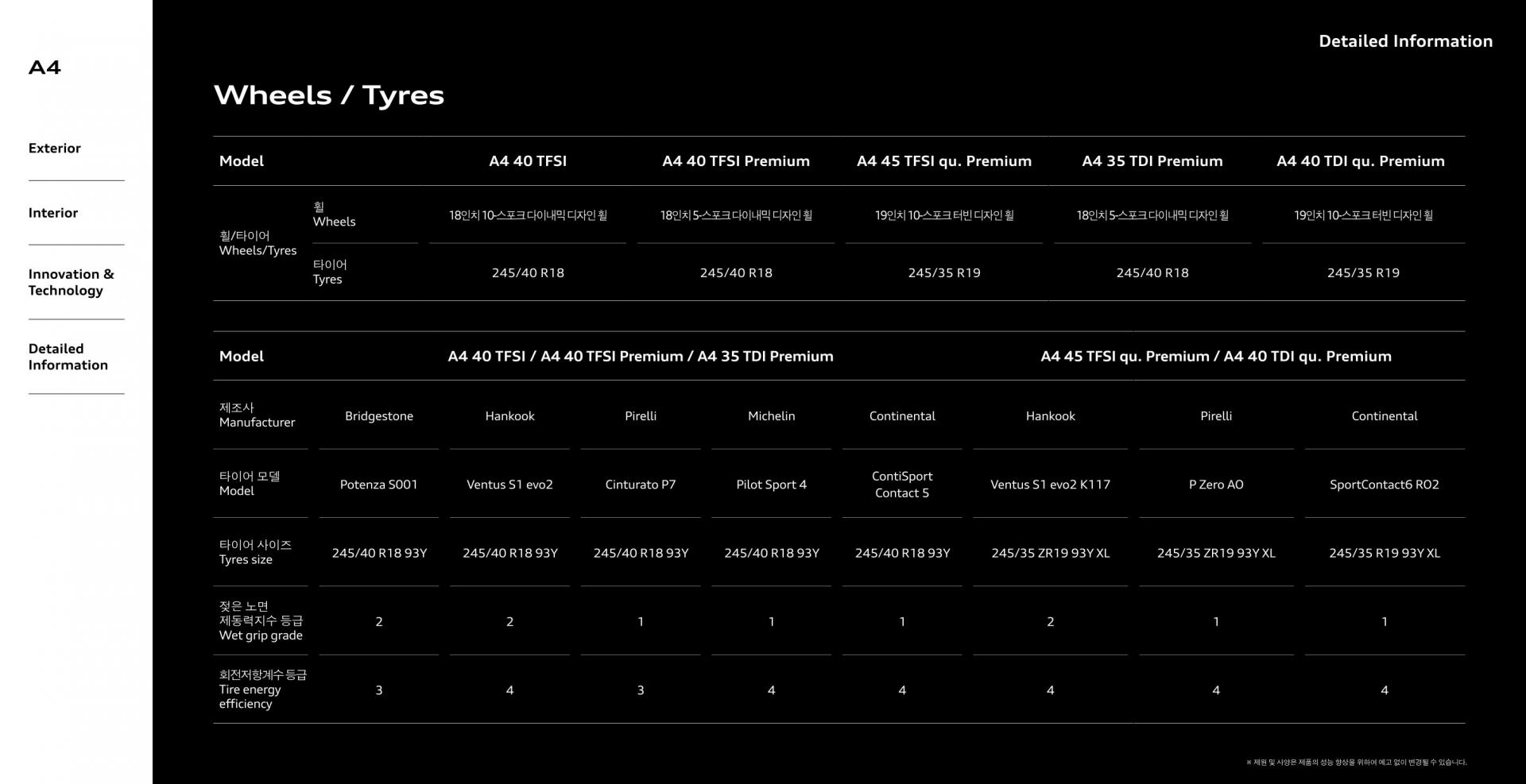Select Detailed Information in the left sidebar
Screen dimensions: 1526x784
(68, 357)
